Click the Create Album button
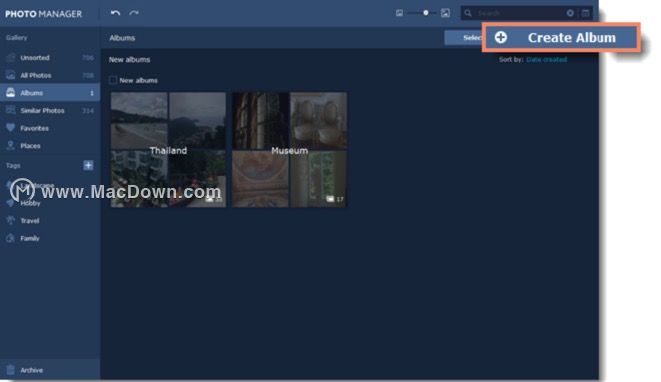Viewport: 661px width, 382px height. coord(561,38)
